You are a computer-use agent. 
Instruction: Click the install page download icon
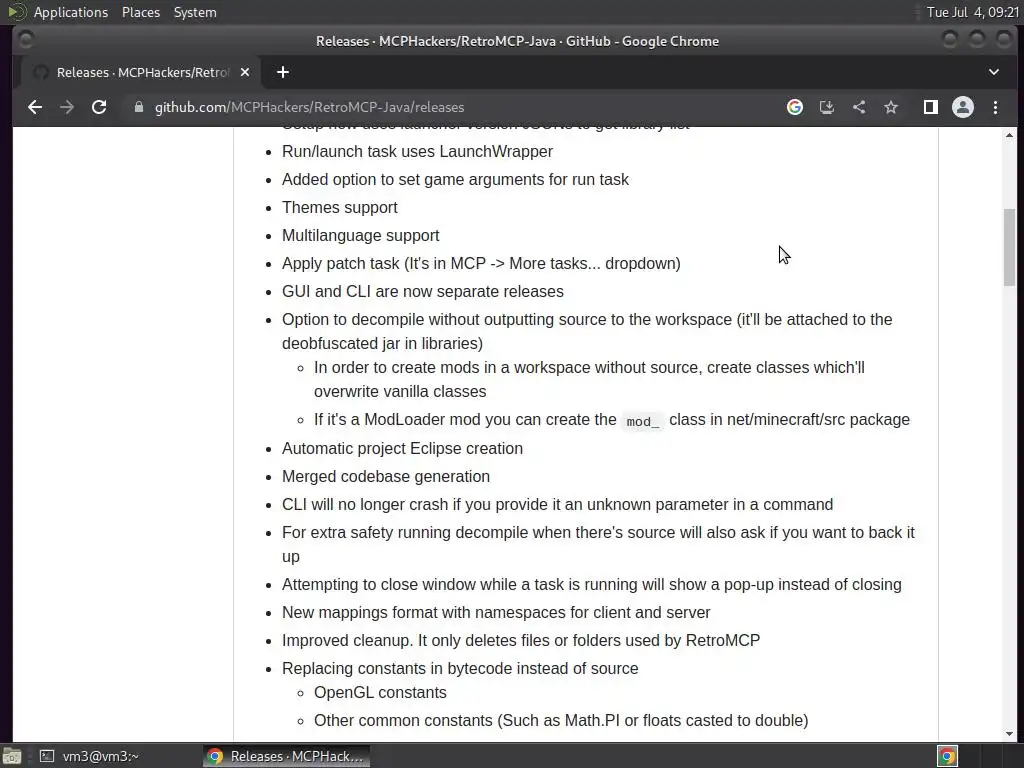coord(827,107)
